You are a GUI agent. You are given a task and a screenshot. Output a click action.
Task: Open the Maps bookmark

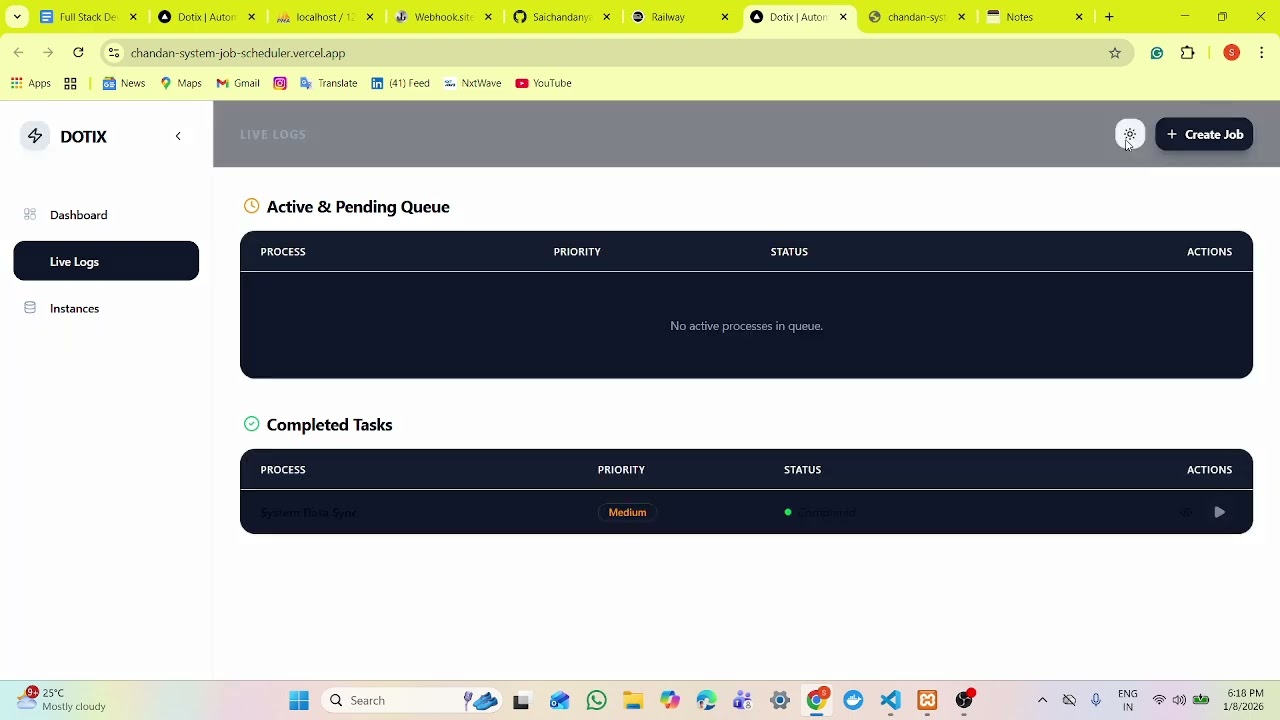181,83
